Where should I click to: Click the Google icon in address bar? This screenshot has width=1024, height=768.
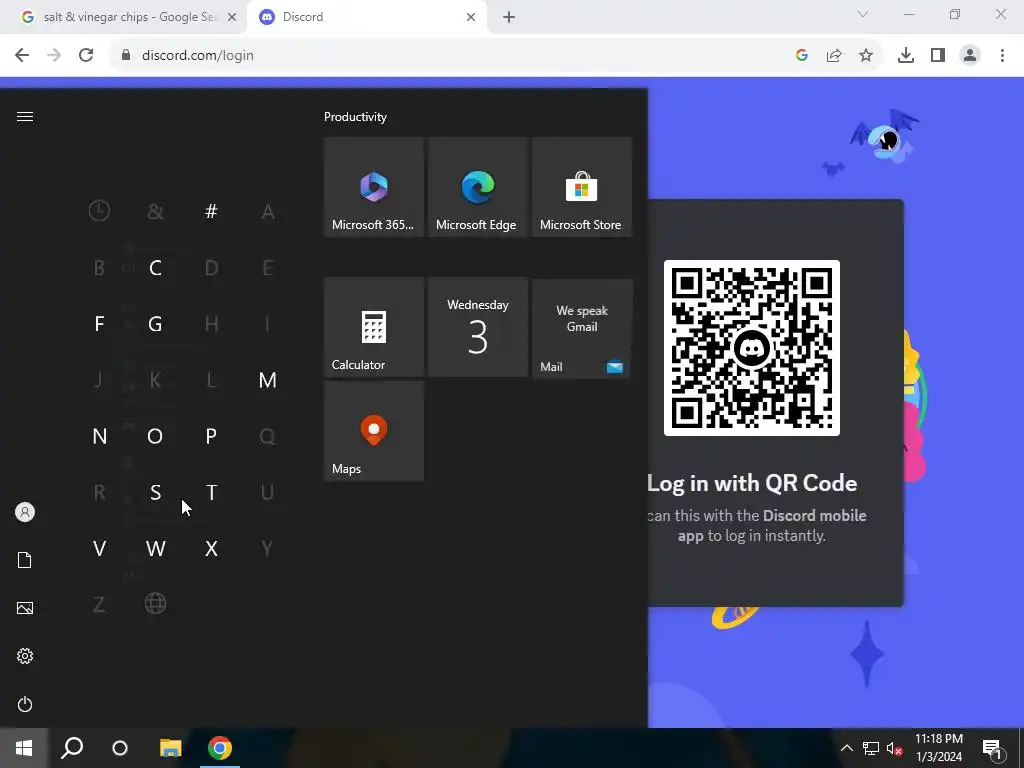(802, 56)
